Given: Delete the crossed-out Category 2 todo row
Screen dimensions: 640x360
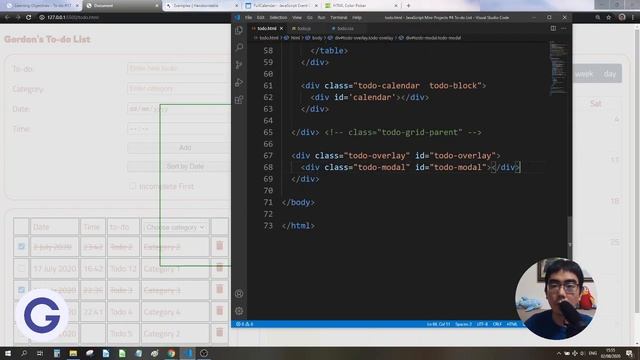Looking at the screenshot, I should (x=220, y=246).
